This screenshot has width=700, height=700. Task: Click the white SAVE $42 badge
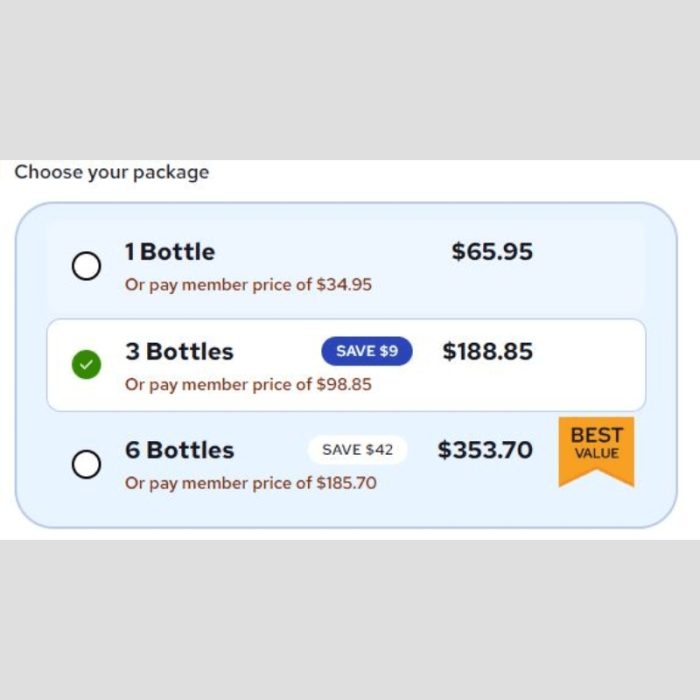(x=357, y=450)
